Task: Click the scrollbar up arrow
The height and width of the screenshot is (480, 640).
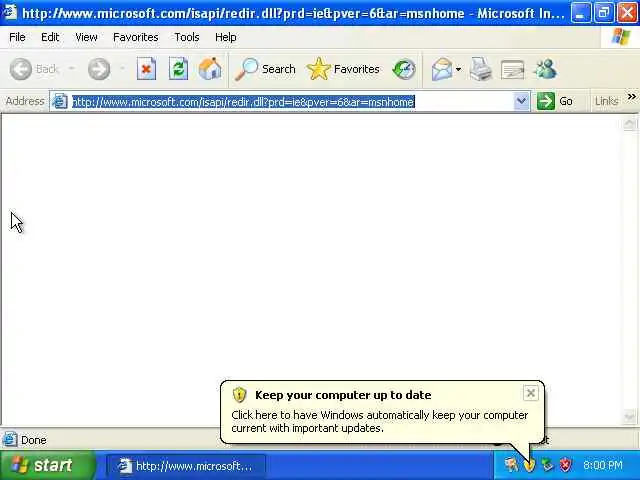Action: 629,124
